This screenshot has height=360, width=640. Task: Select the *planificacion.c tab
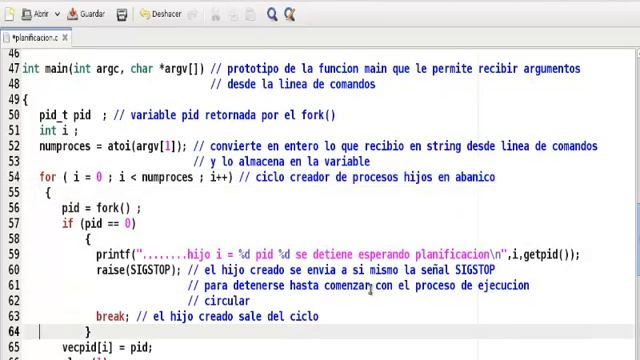pos(35,38)
